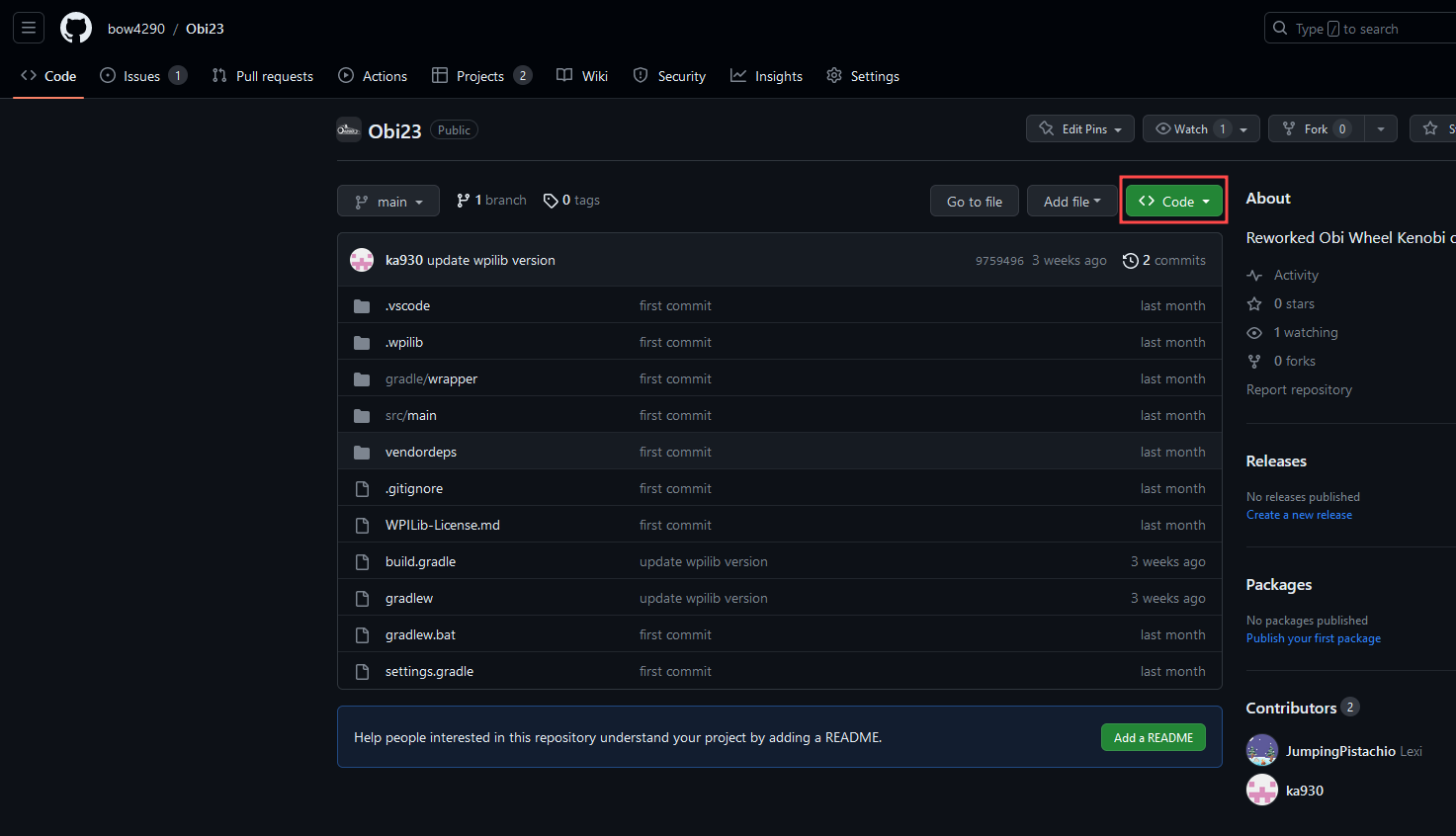The image size is (1456, 836).
Task: Open the Actions tab
Action: [x=373, y=76]
